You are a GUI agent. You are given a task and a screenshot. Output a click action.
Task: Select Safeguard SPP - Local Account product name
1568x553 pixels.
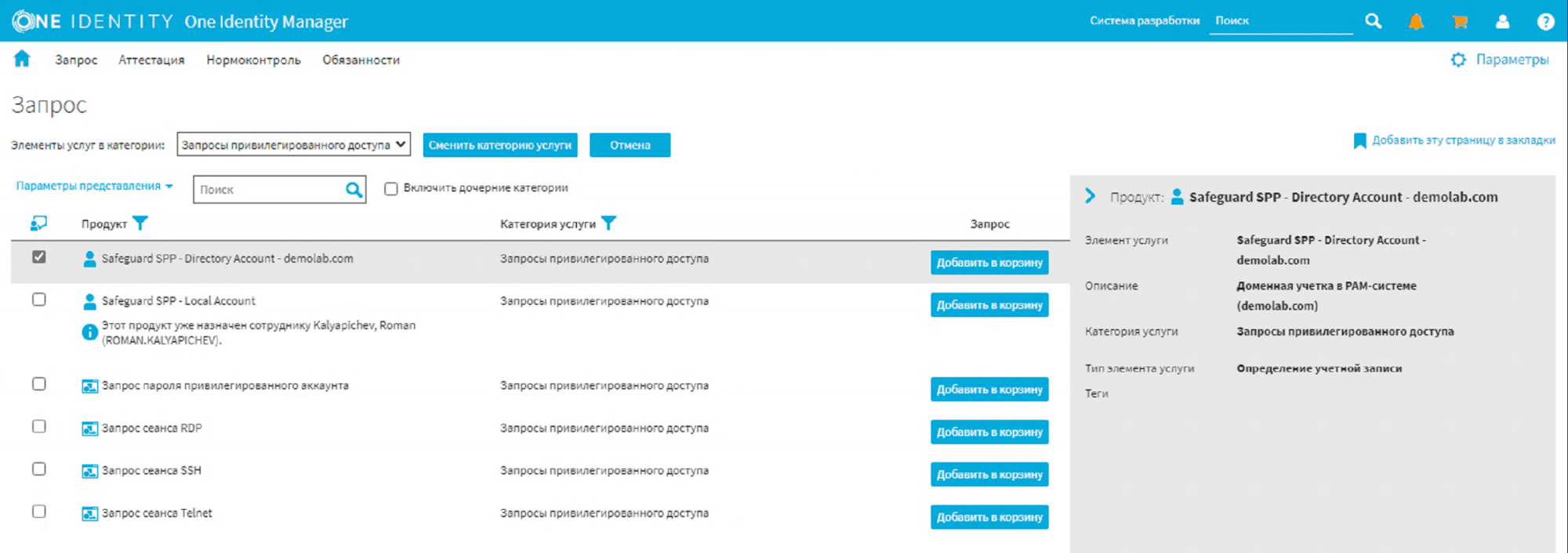[x=178, y=301]
